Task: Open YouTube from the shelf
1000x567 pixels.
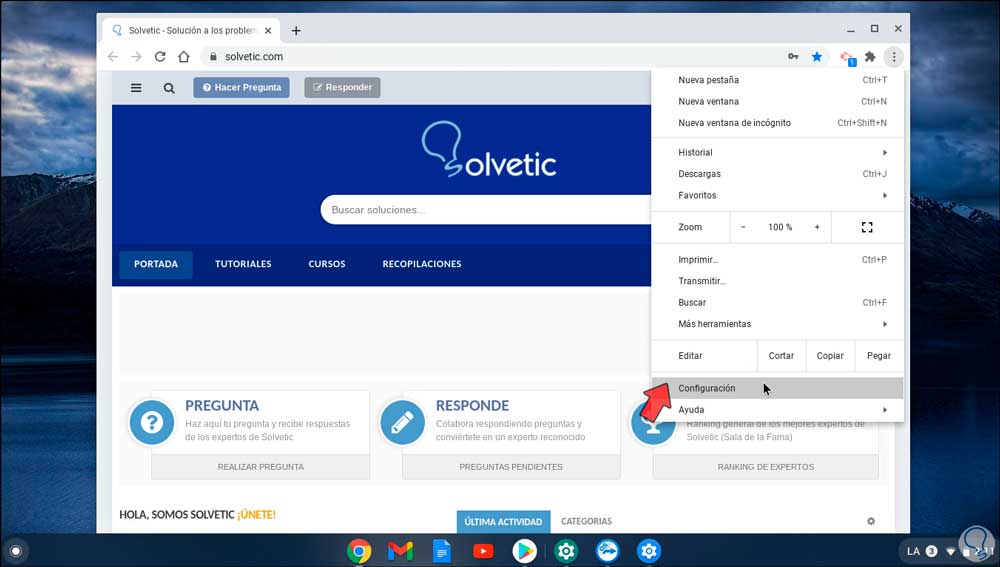Action: (483, 550)
